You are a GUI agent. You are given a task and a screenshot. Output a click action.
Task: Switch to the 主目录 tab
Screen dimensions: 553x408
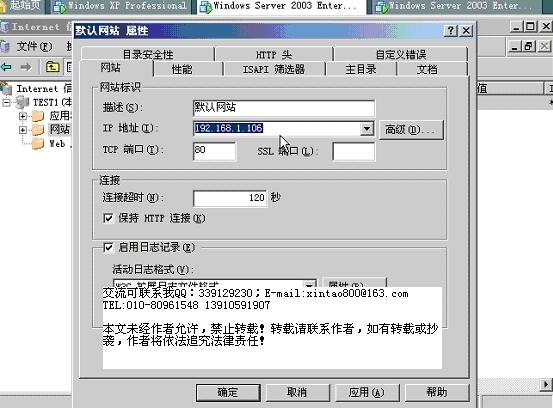point(361,69)
